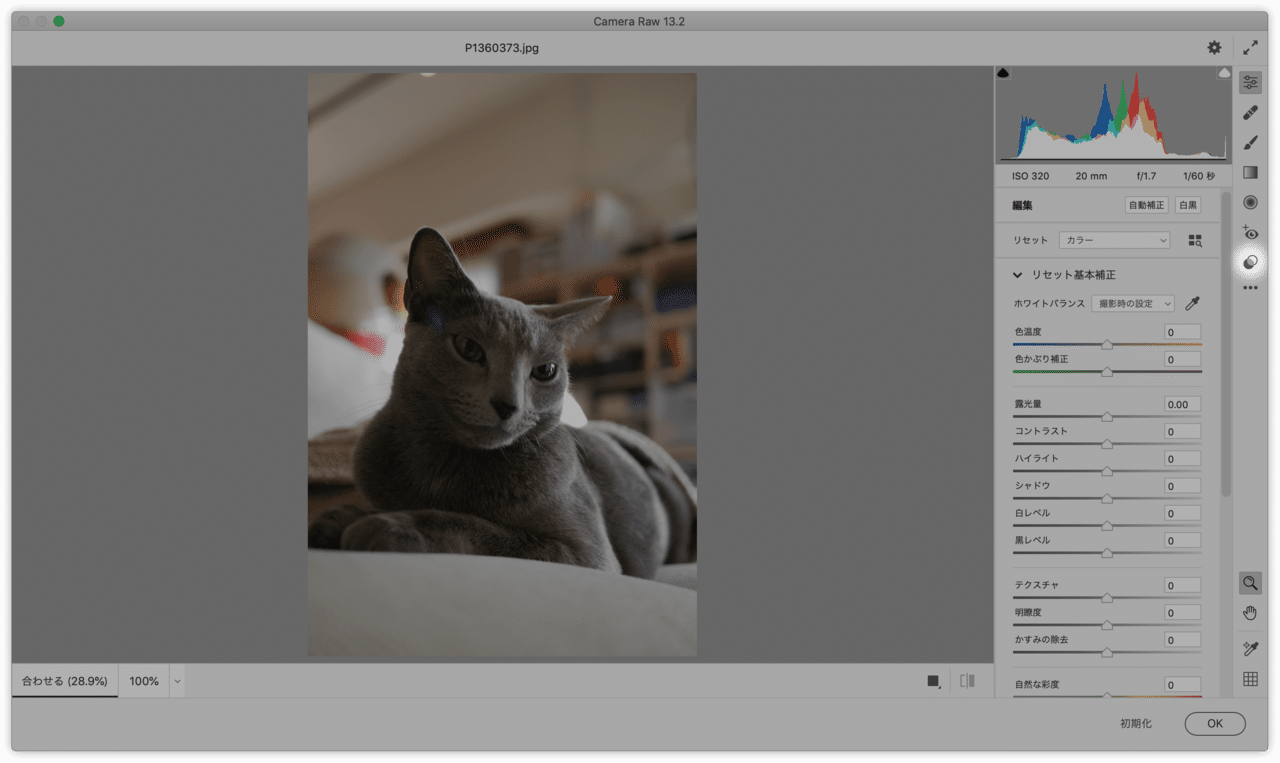Open the Camera Raw settings gear
The height and width of the screenshot is (763, 1280).
pos(1213,46)
